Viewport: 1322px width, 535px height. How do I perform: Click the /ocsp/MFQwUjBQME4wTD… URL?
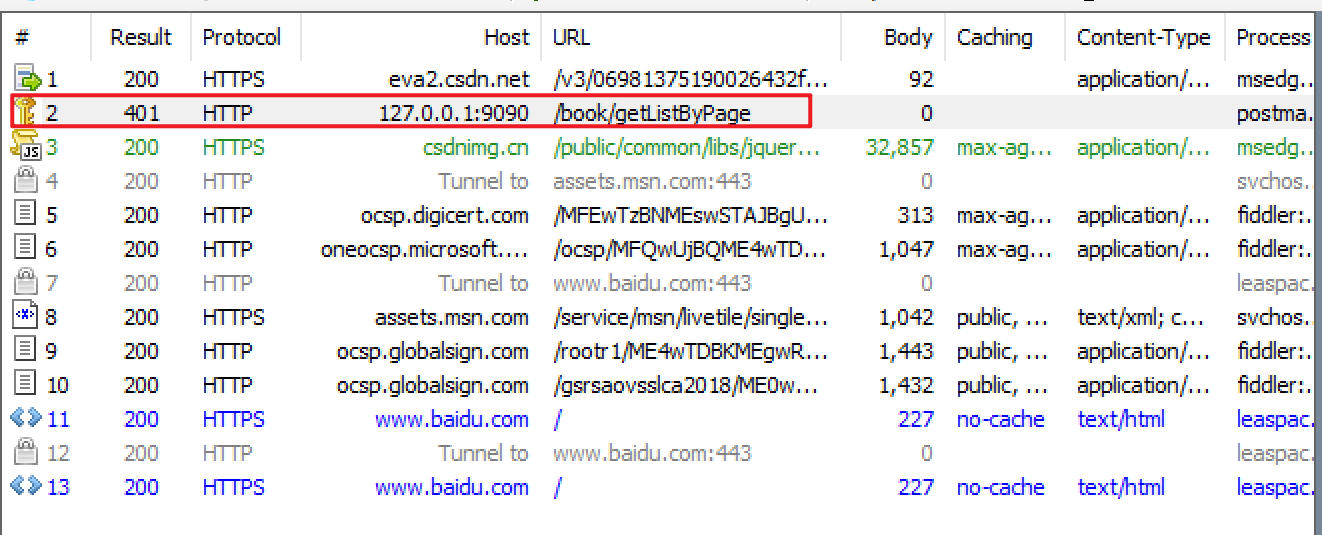(690, 249)
